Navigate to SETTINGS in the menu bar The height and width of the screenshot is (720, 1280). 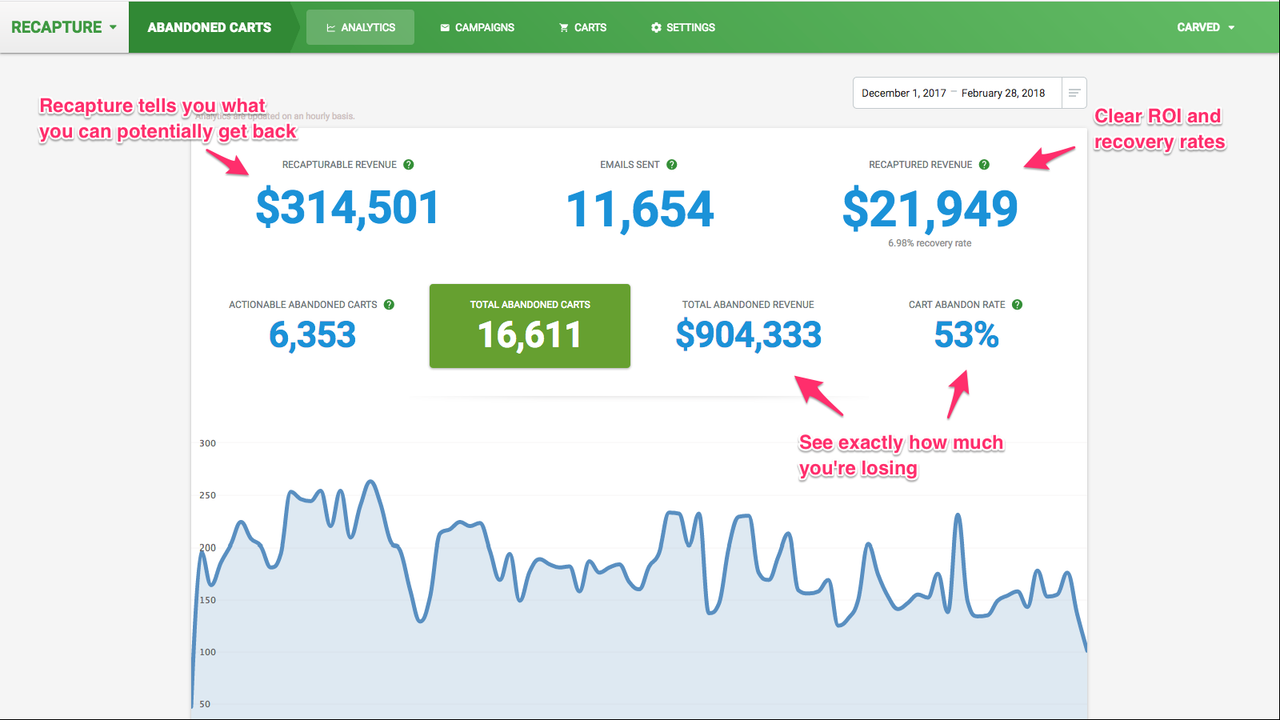click(x=690, y=27)
